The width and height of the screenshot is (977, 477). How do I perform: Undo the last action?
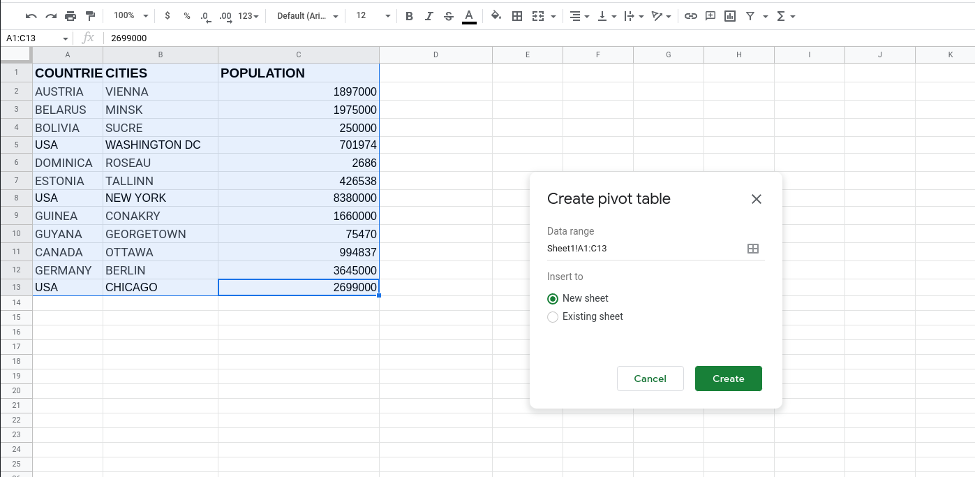tap(31, 16)
